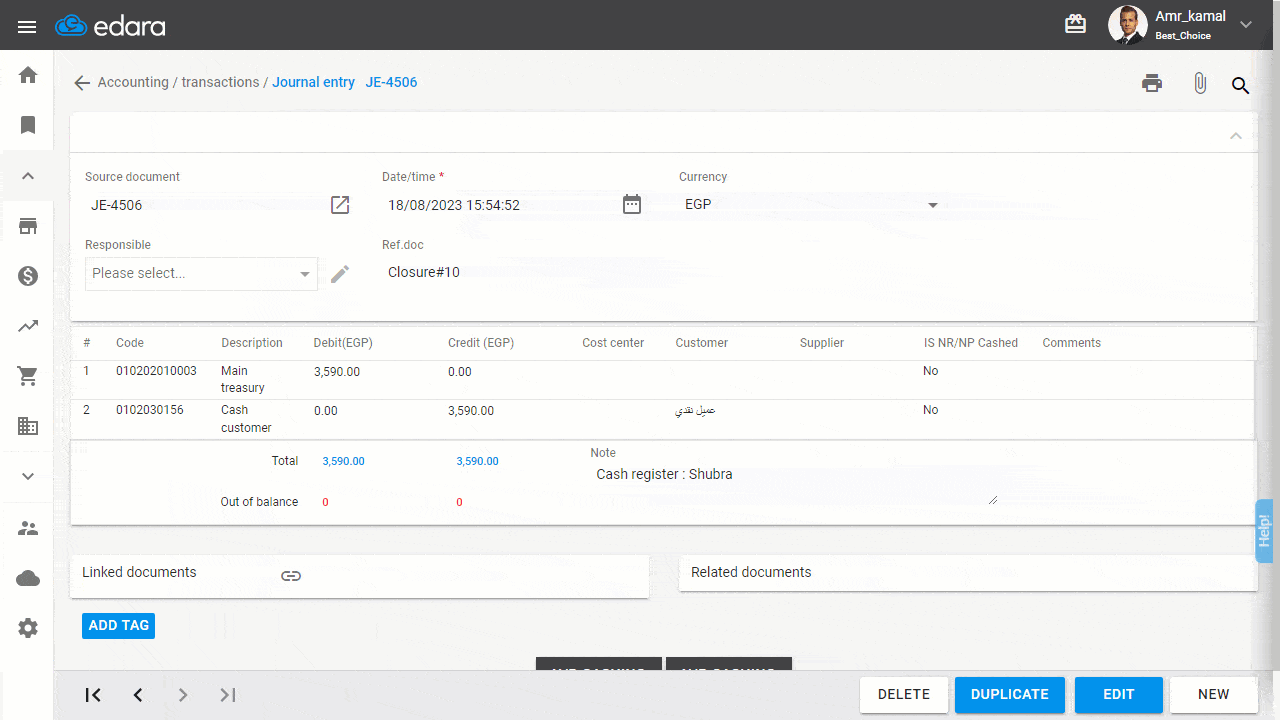Expand the user account dropdown chevron
Viewport: 1280px width, 720px height.
(x=1246, y=25)
